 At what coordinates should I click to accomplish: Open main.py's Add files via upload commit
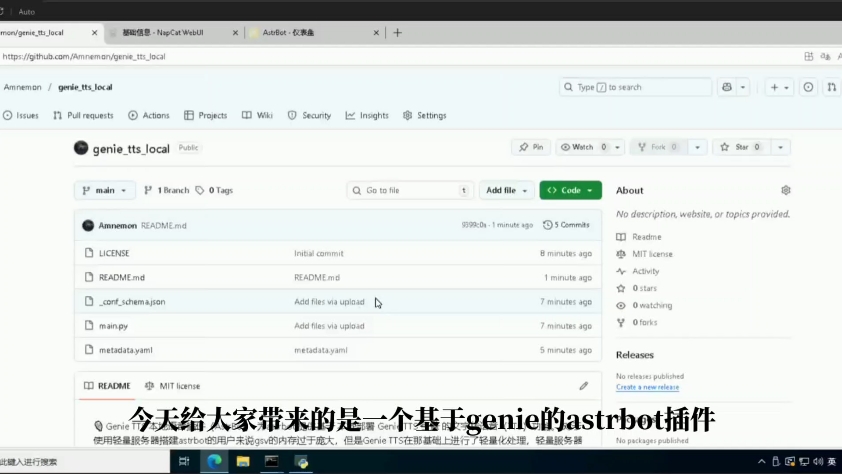coord(329,326)
